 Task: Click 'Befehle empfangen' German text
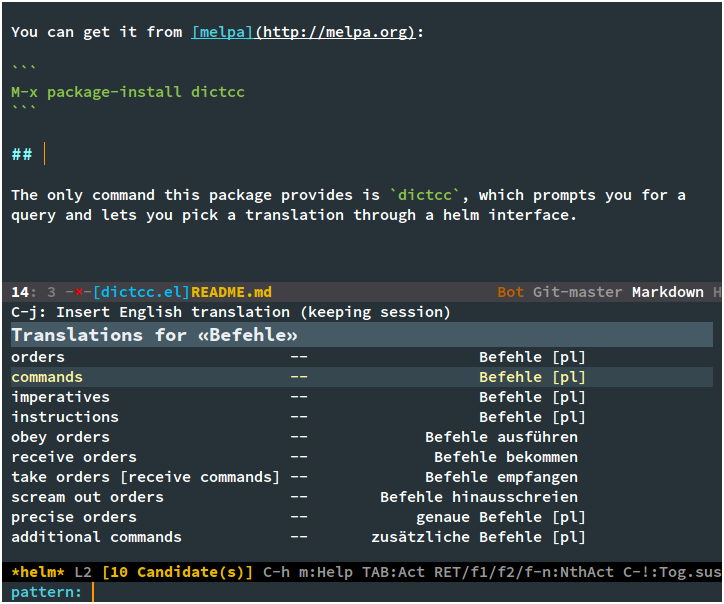point(501,477)
